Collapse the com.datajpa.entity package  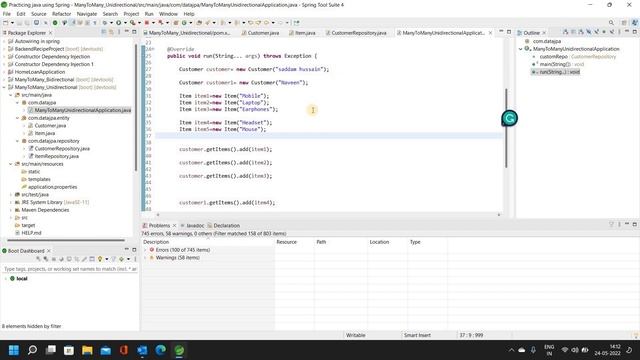[18, 118]
